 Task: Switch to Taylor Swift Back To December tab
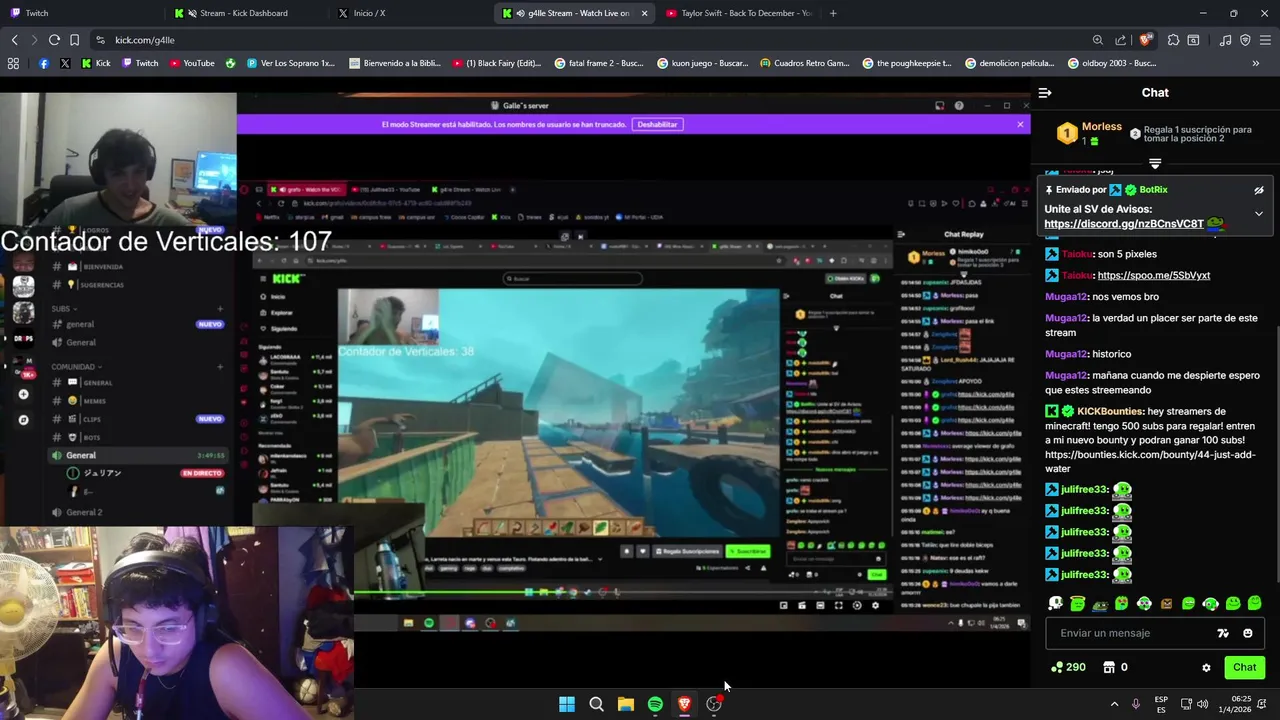[x=740, y=13]
